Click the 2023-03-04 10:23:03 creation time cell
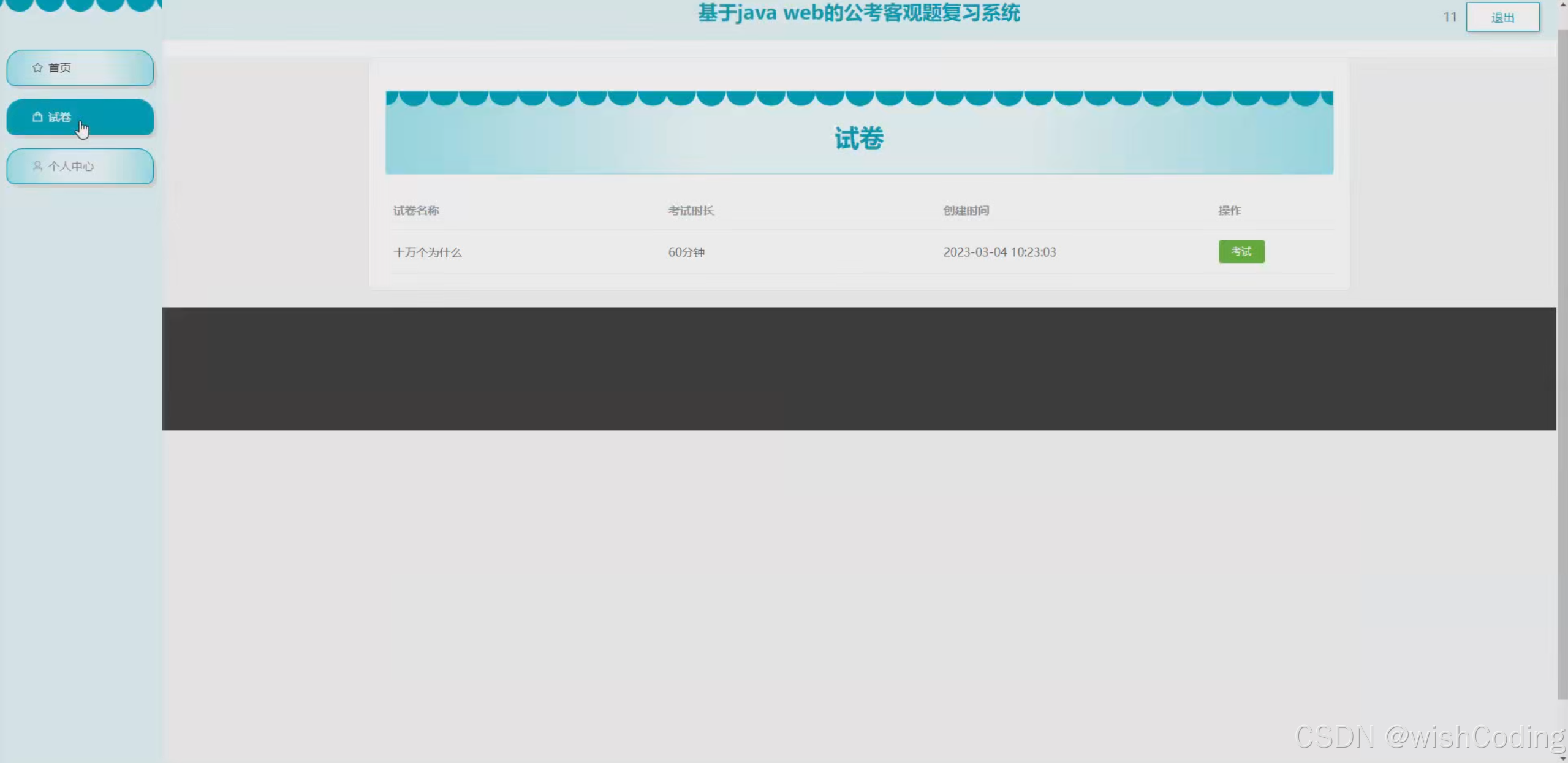 click(999, 252)
